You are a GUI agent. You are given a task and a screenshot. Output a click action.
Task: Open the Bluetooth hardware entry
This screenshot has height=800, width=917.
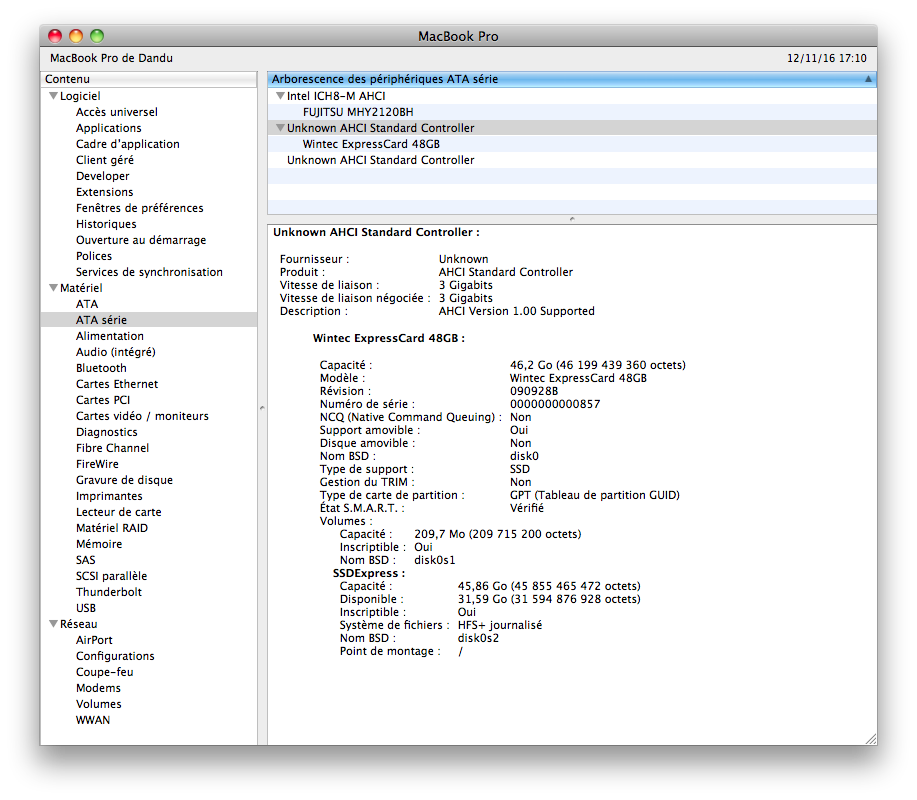101,368
